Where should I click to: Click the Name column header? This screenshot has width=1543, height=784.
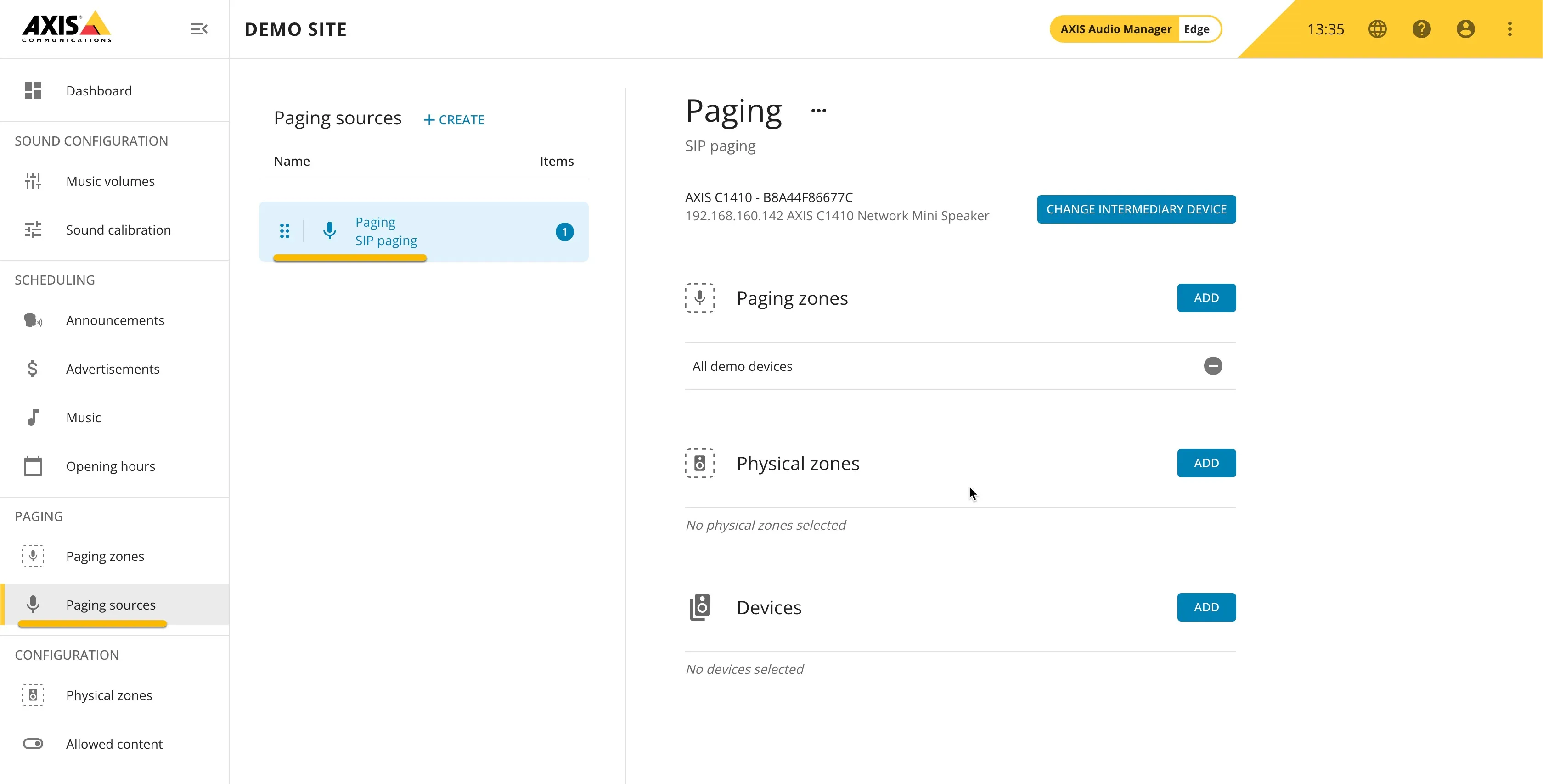(x=292, y=161)
